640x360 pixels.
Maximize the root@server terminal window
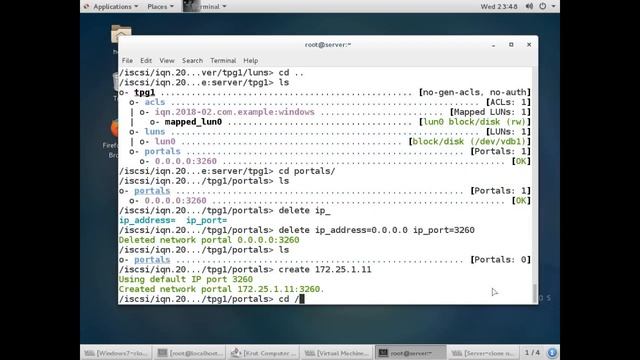pos(511,45)
